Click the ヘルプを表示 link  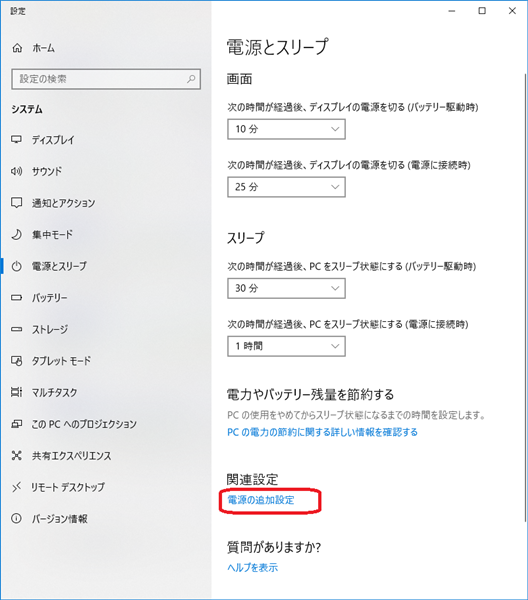pyautogui.click(x=253, y=567)
